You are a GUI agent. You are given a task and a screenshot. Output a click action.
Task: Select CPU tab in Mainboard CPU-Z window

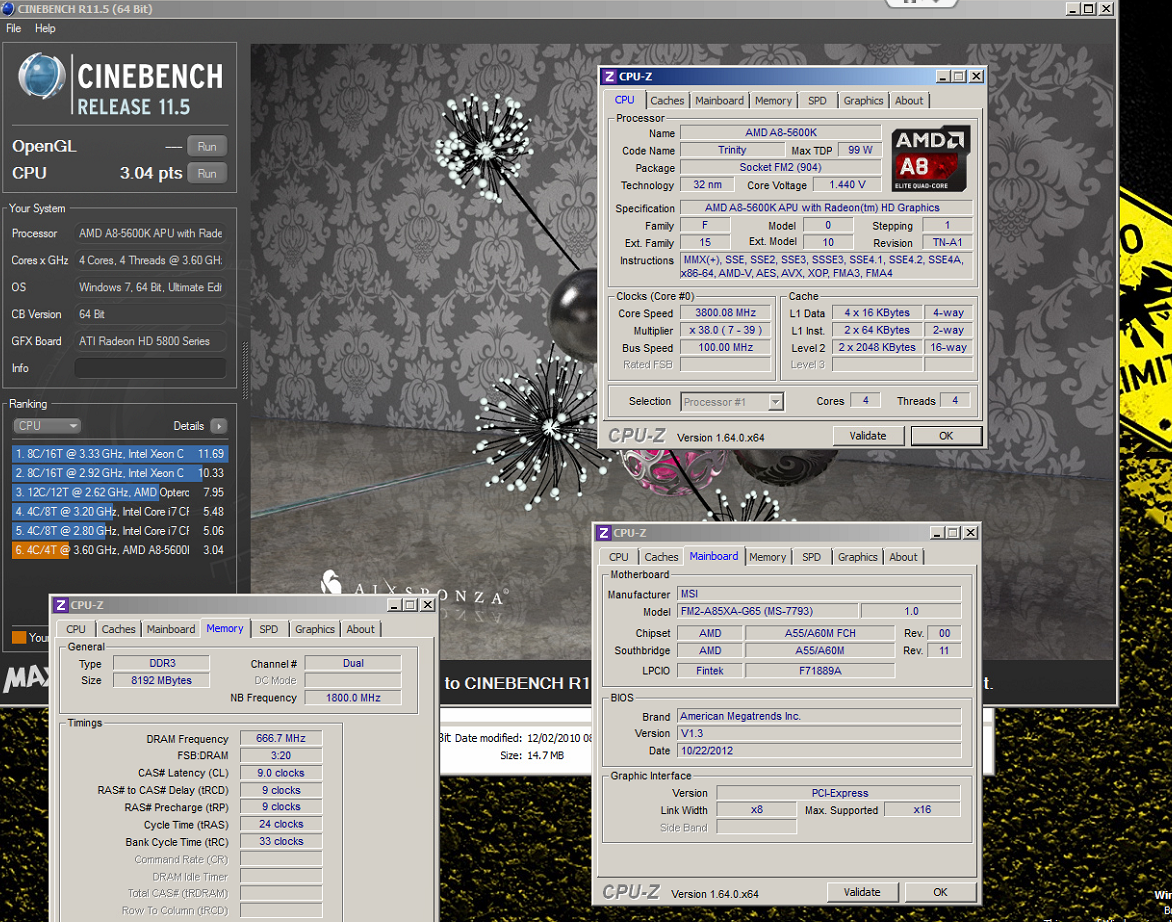point(619,557)
